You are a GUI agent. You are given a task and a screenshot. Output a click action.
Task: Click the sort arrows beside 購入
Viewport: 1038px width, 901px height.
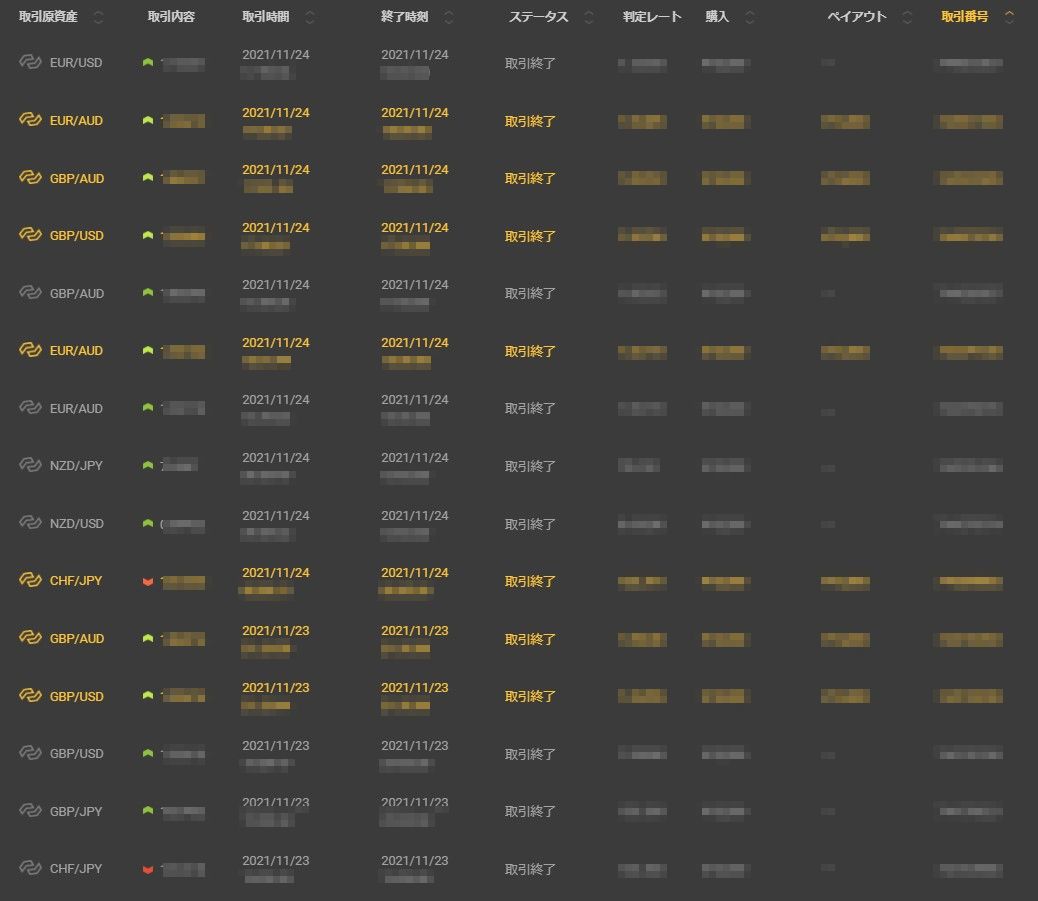[x=750, y=18]
